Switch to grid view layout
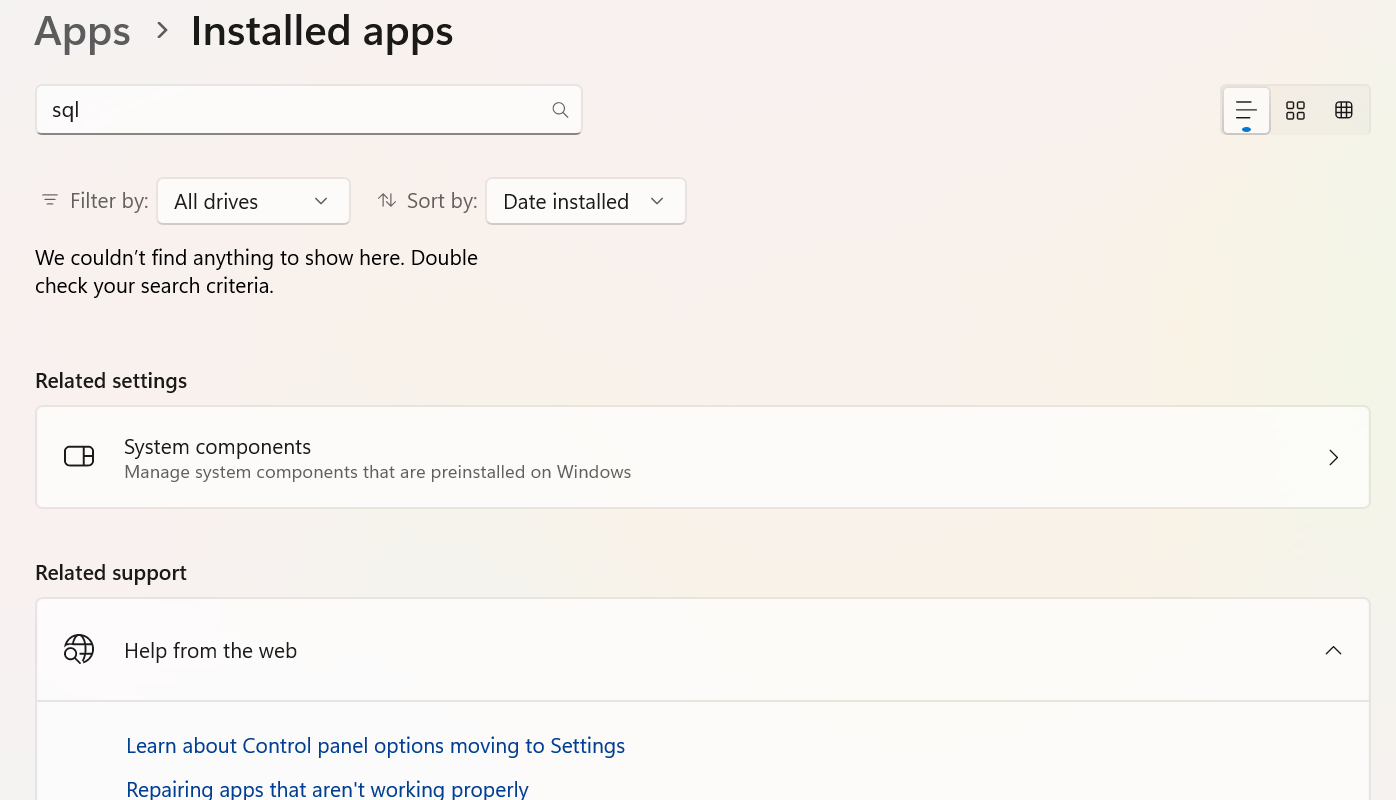Viewport: 1396px width, 800px height. [1295, 110]
